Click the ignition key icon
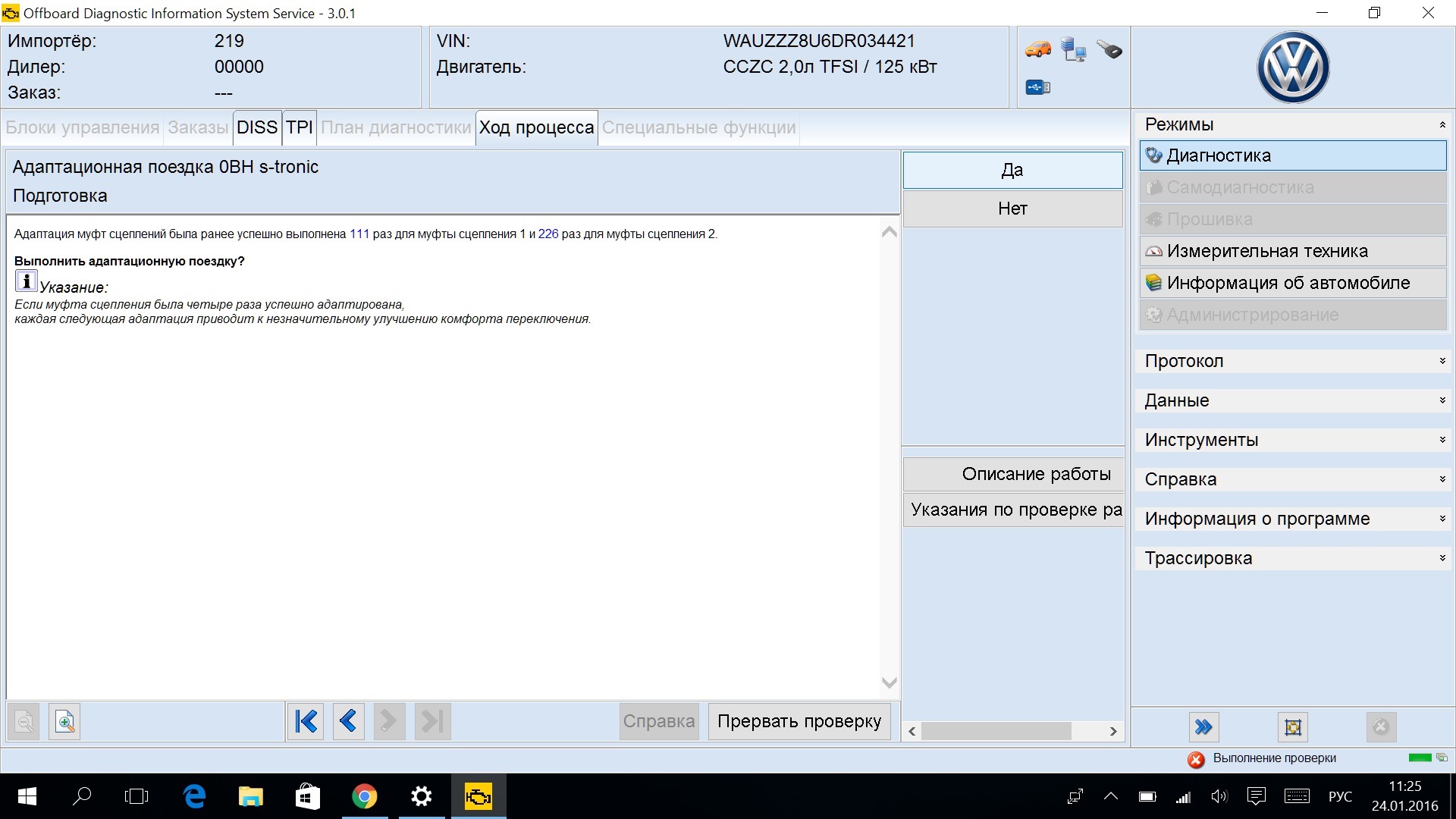The image size is (1456, 819). tap(1109, 50)
